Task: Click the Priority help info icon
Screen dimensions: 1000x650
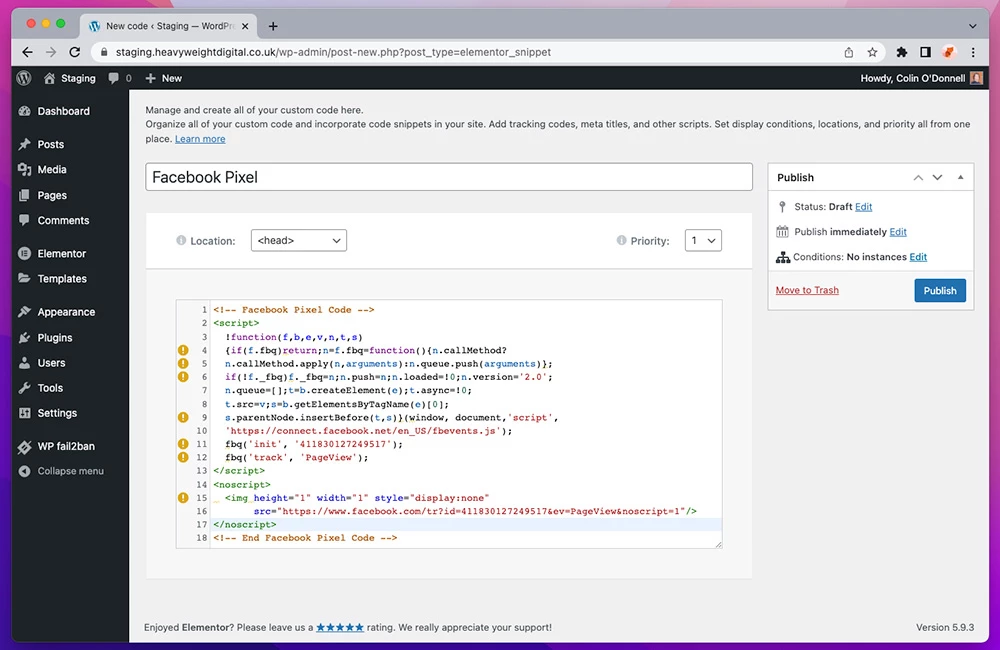Action: click(x=621, y=241)
